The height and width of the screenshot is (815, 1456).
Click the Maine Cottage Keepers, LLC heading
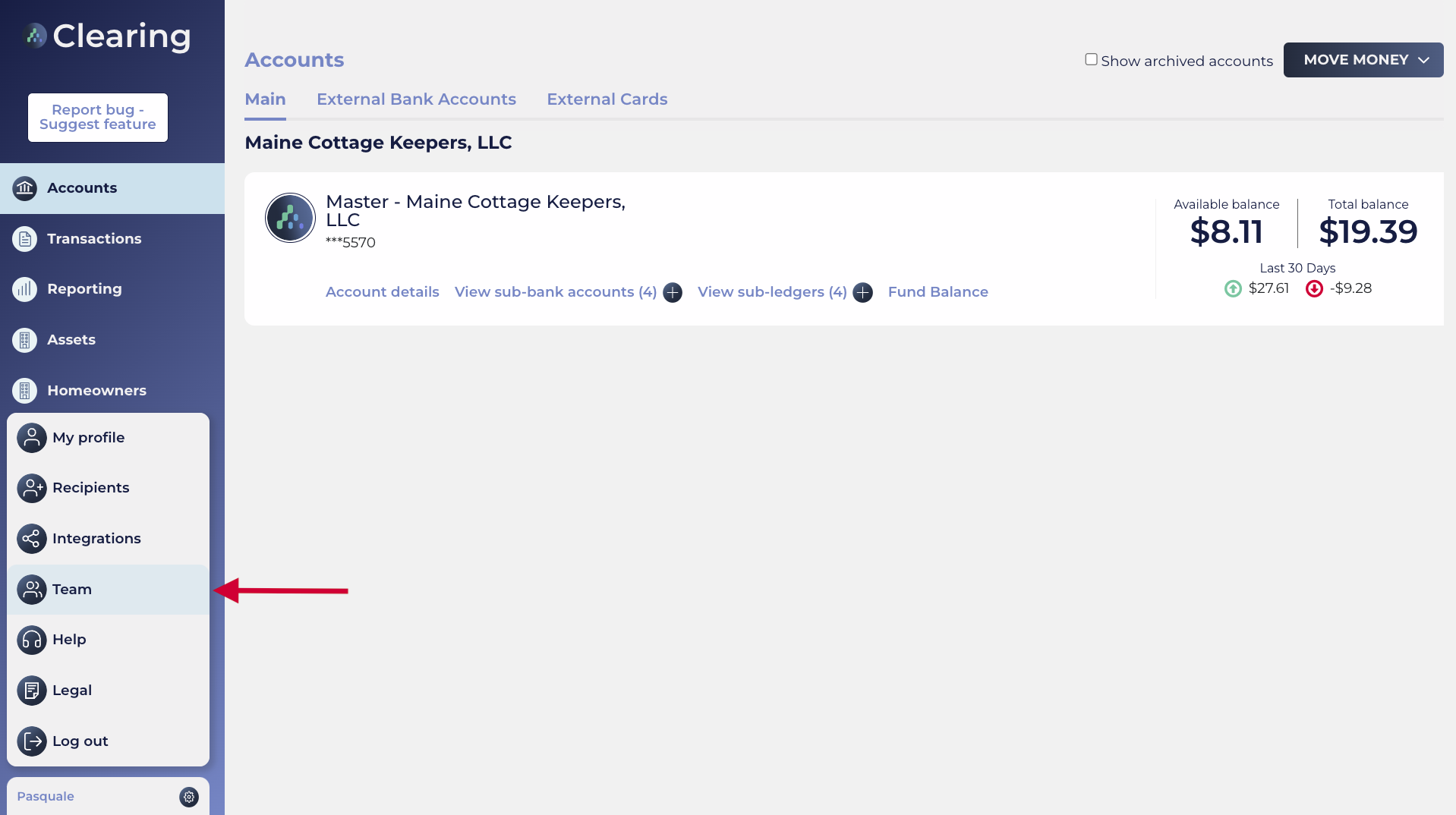click(378, 143)
